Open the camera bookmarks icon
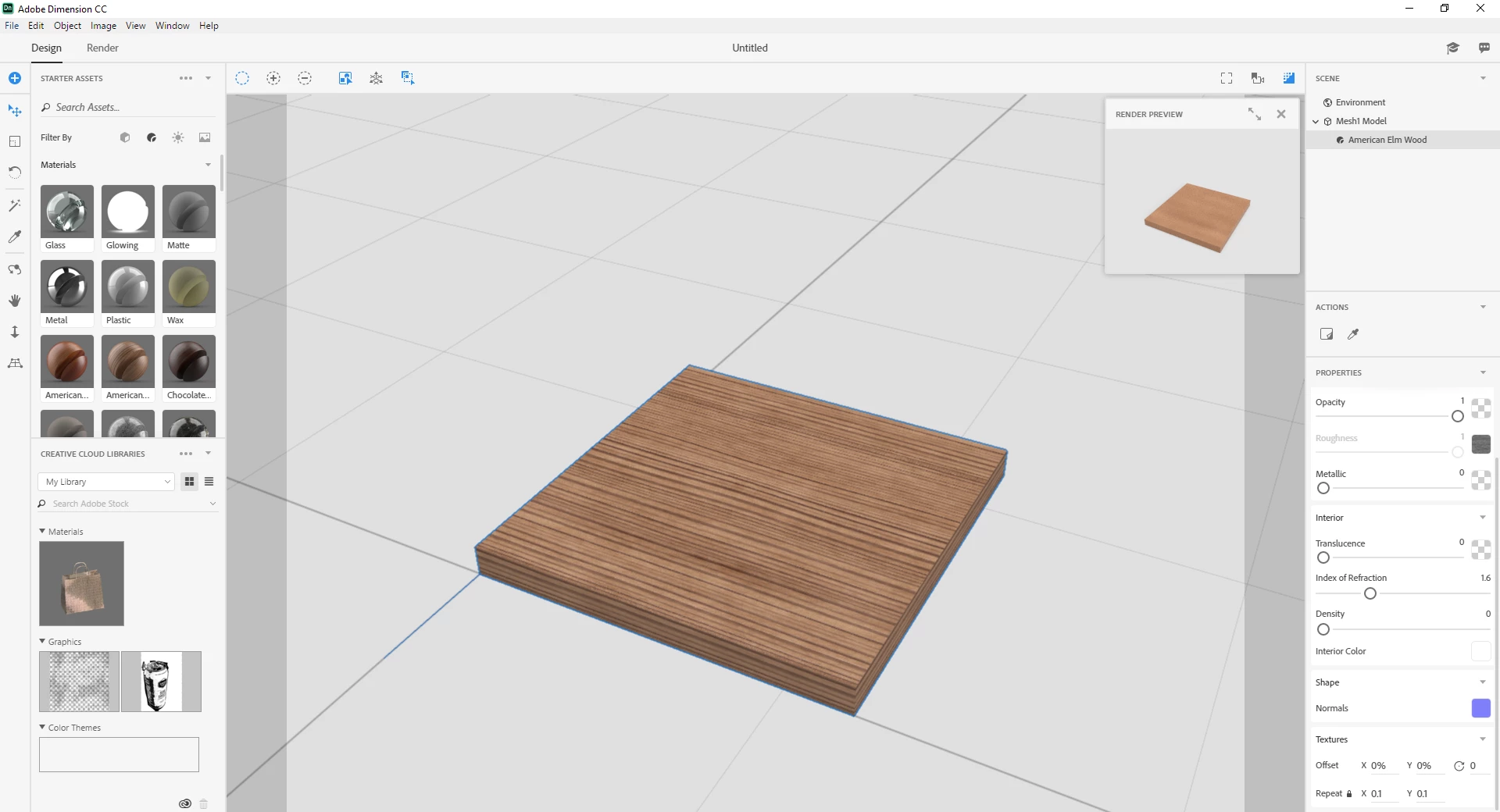The height and width of the screenshot is (812, 1500). click(x=1258, y=78)
